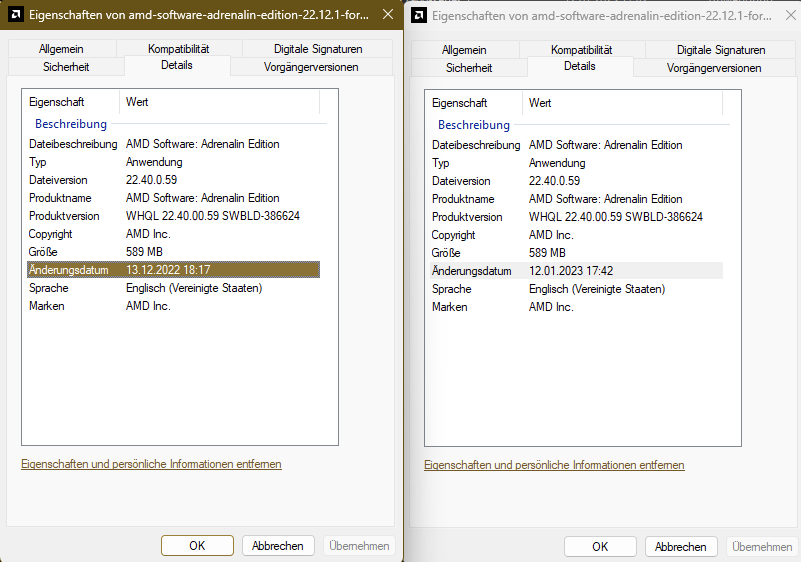Click Abbrechen in right window
Screen dimensions: 801x562
coord(681,547)
